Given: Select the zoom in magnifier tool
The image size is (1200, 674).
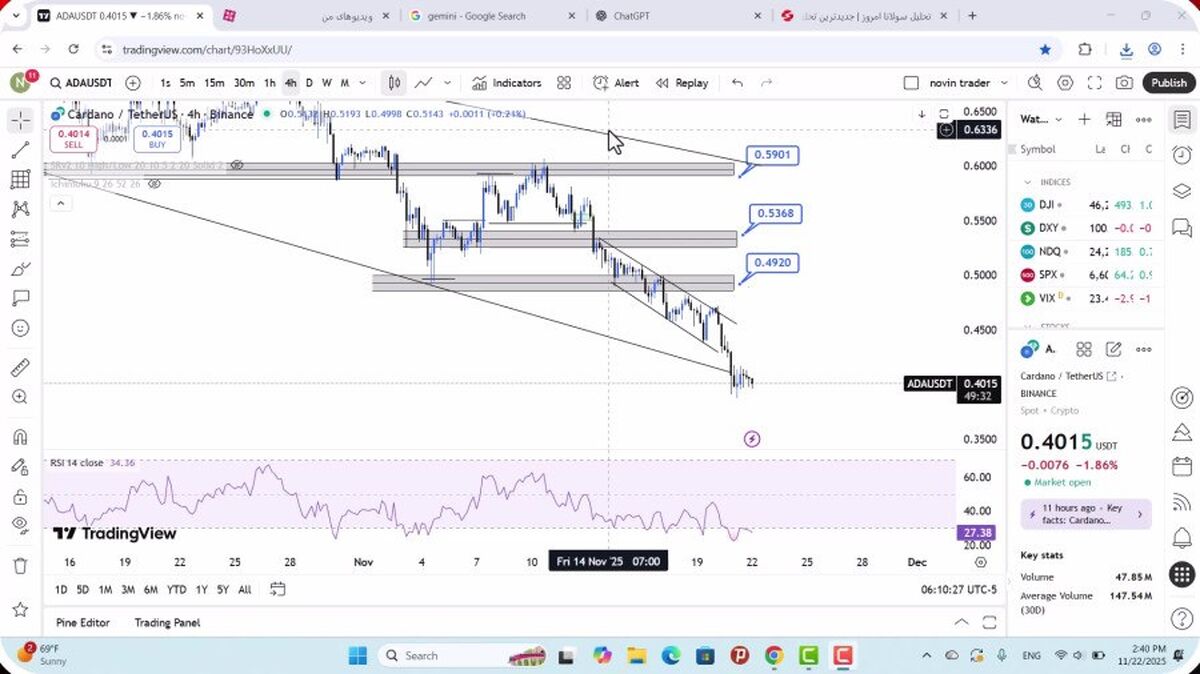Looking at the screenshot, I should pos(20,397).
